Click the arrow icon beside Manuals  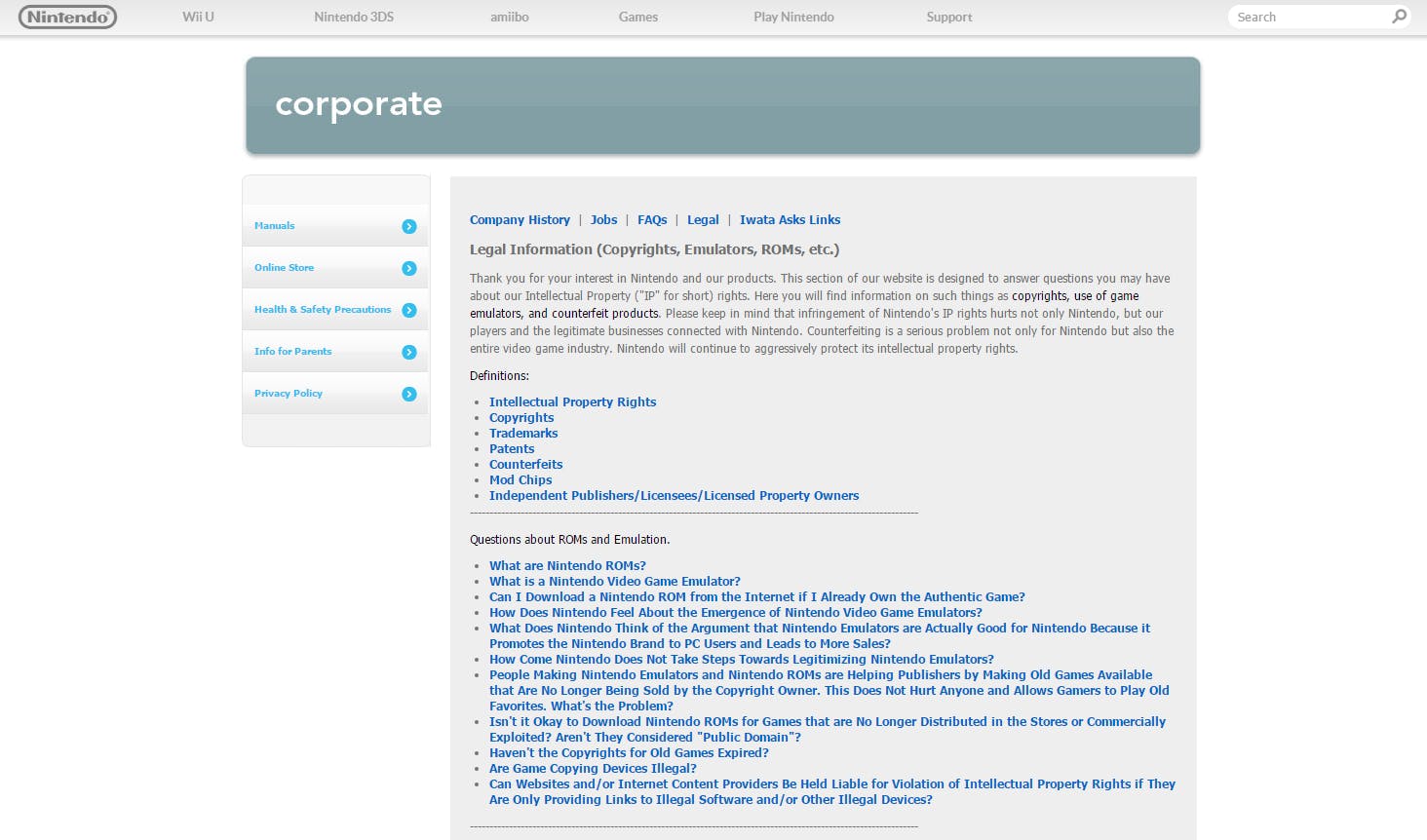click(x=409, y=226)
